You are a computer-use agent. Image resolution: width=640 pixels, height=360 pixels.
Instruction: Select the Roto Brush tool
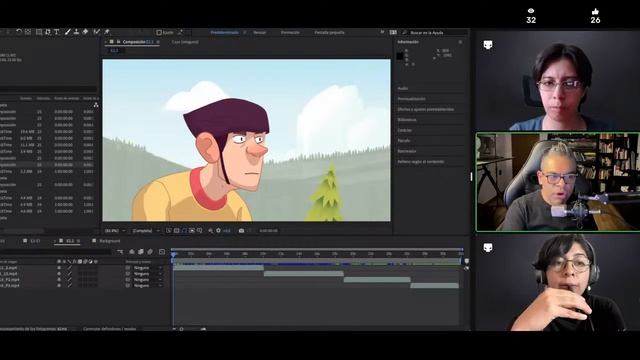pos(97,32)
